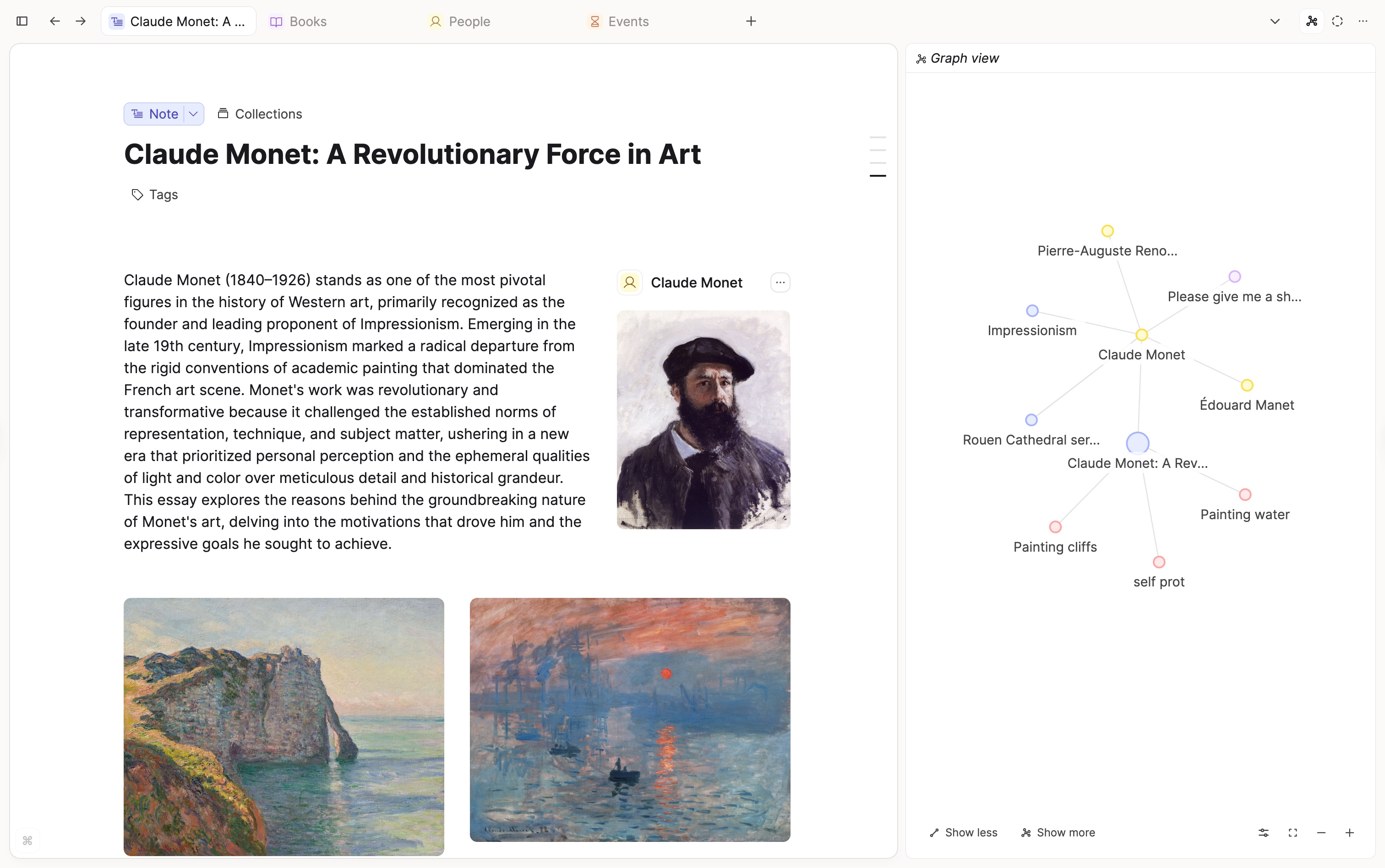Viewport: 1385px width, 868px height.
Task: Click the dashed circle AI icon in top bar
Action: [1337, 21]
